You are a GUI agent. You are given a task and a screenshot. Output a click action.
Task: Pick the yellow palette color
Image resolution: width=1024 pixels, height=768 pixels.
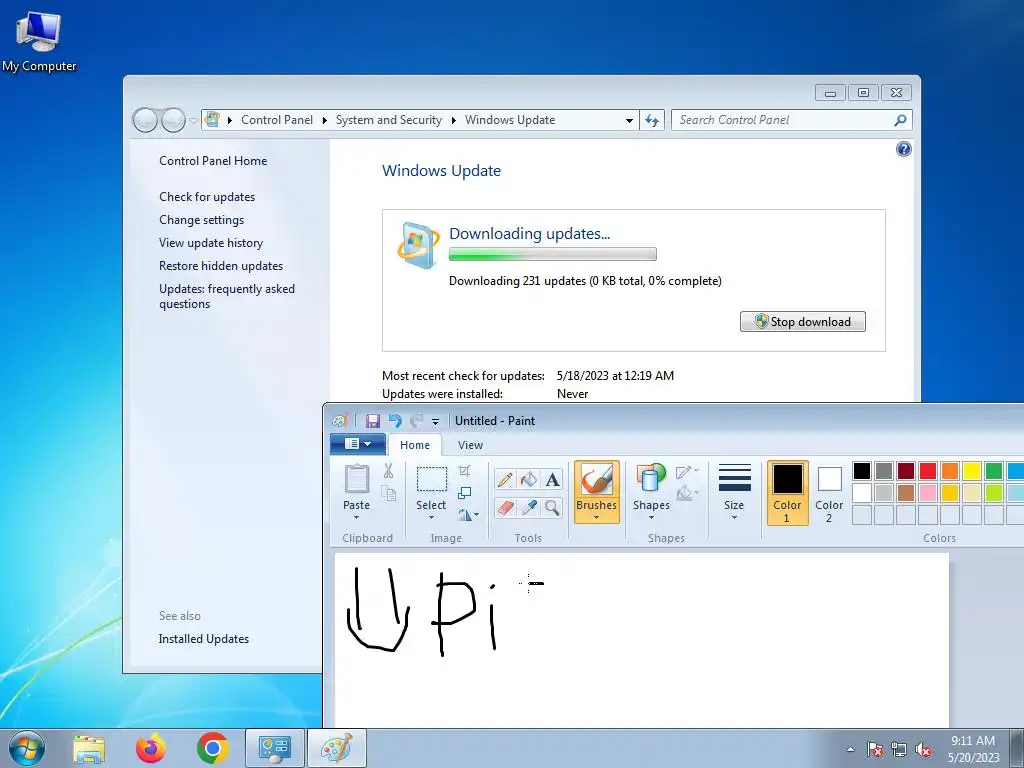[972, 470]
